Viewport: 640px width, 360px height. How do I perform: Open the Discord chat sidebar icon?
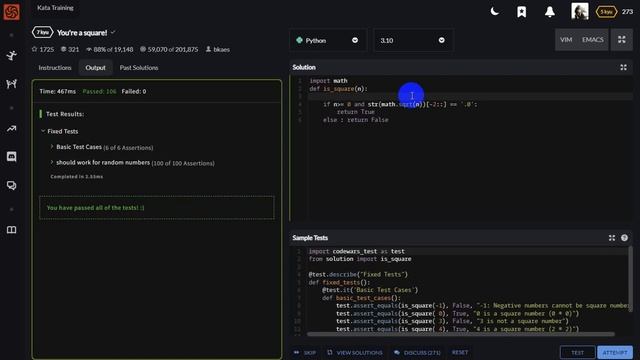coord(11,157)
